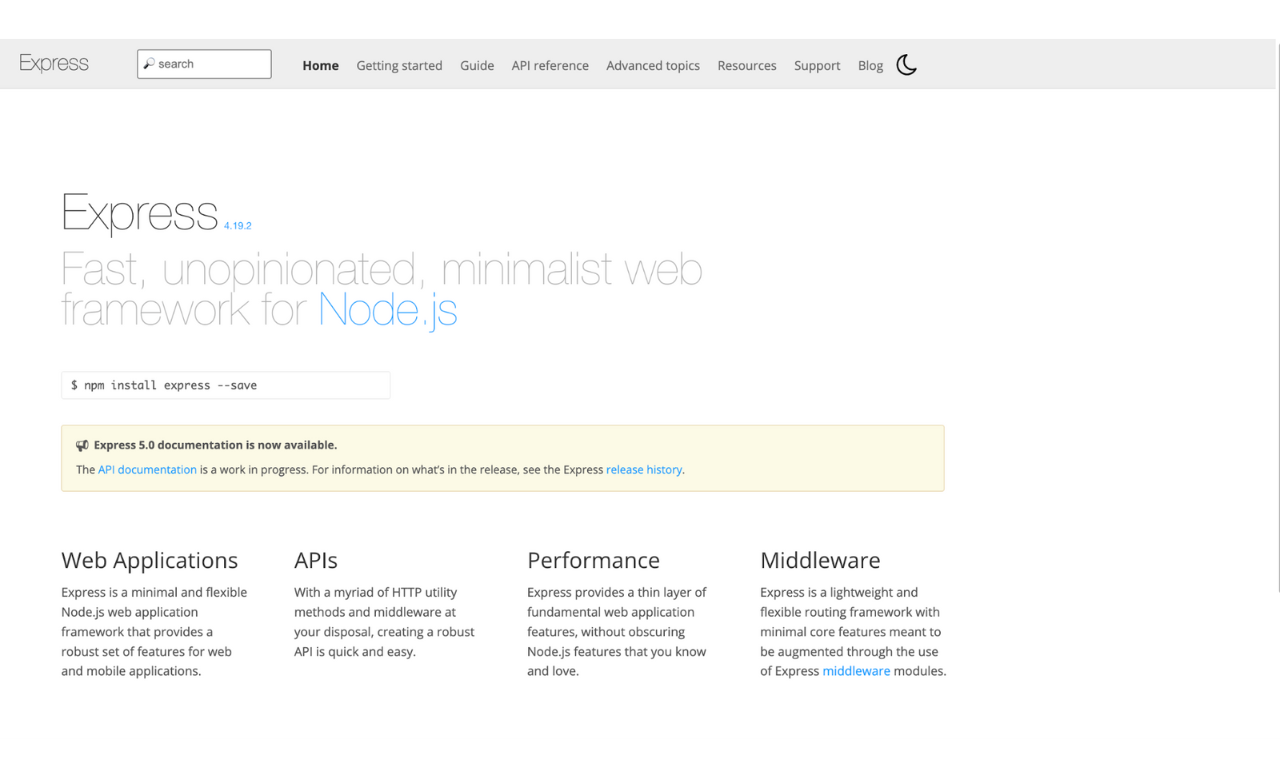1280x780 pixels.
Task: Open the Guide menu
Action: [477, 65]
